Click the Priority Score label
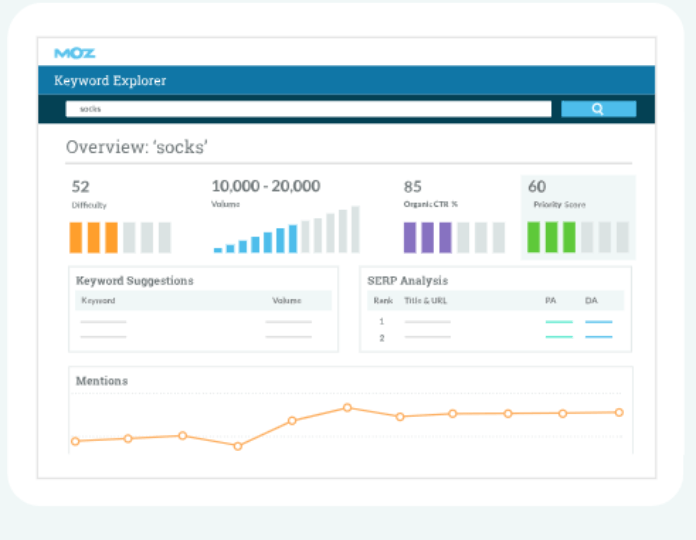696x540 pixels. 559,205
